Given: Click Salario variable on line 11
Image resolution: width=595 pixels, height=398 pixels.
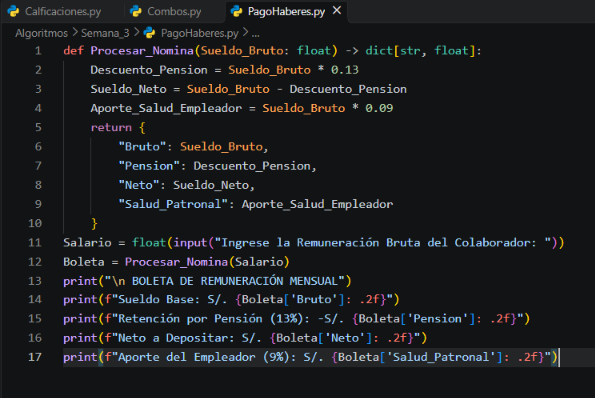Looking at the screenshot, I should pyautogui.click(x=87, y=242).
